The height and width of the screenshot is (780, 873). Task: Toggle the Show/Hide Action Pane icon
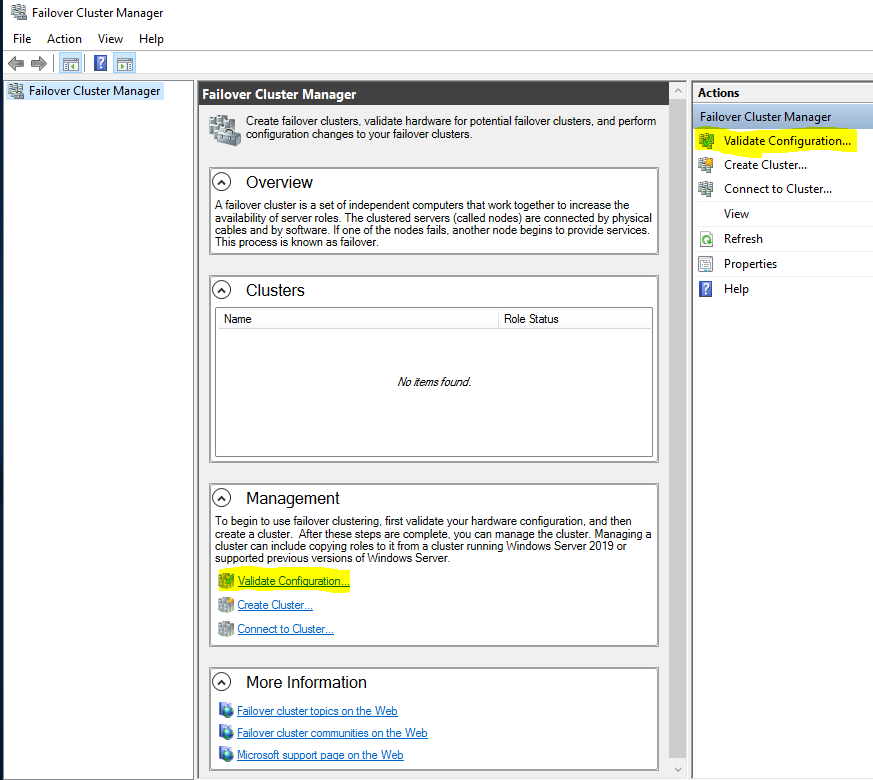(124, 64)
